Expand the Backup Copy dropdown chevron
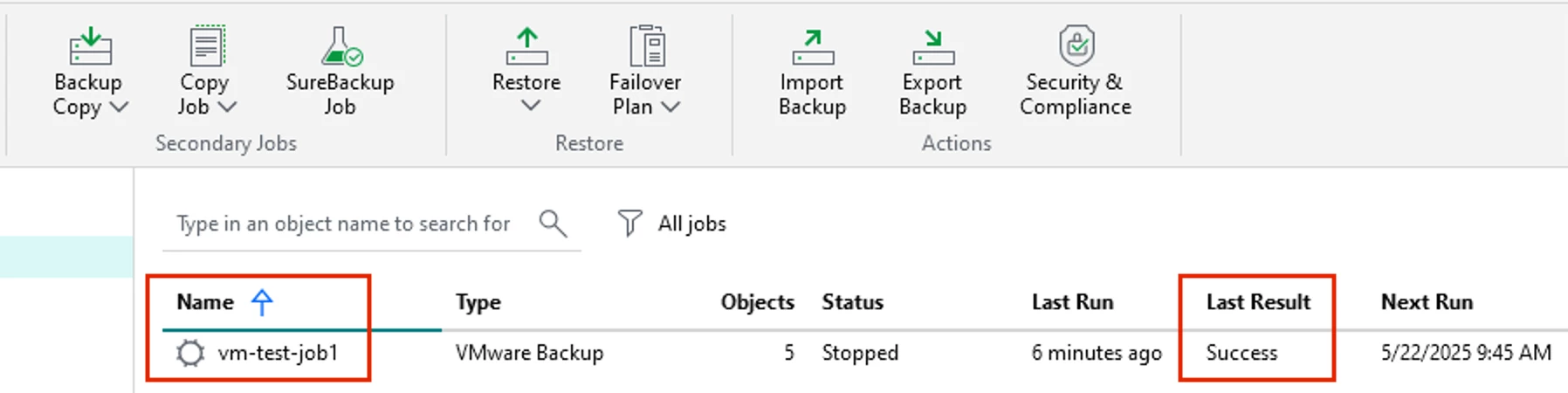Viewport: 1568px width, 393px height. coord(119,107)
